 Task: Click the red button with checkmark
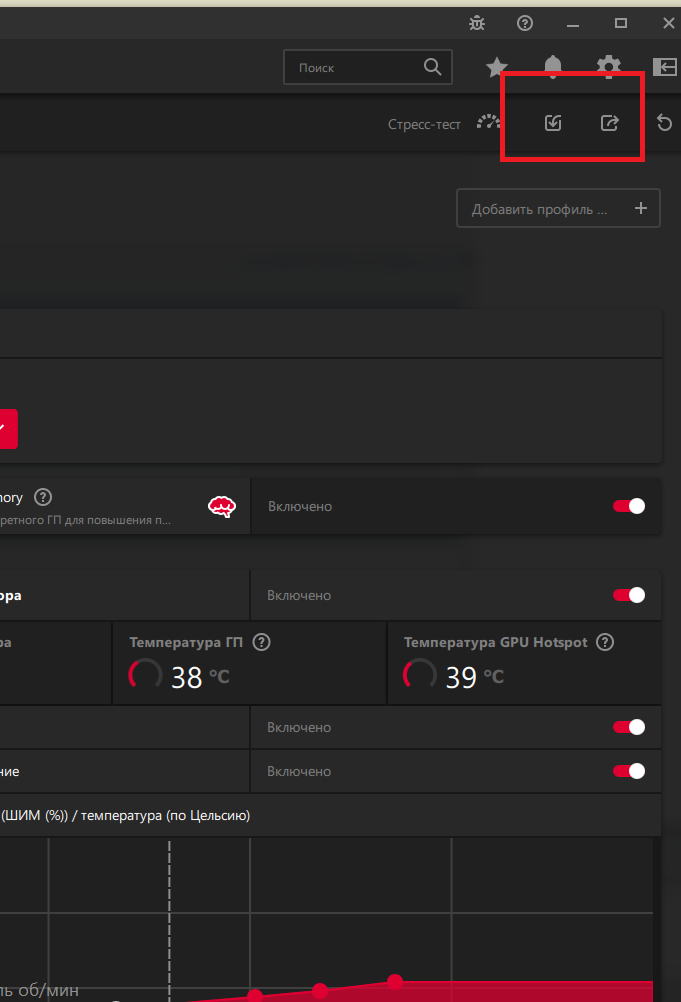(x=8, y=429)
